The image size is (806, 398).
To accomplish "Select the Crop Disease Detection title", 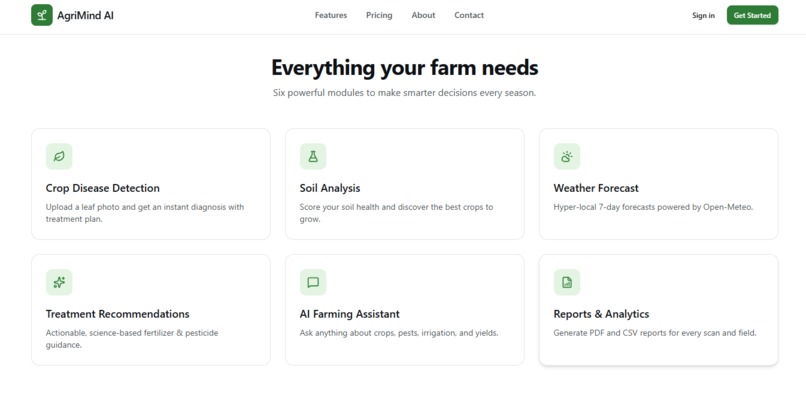I will (103, 188).
